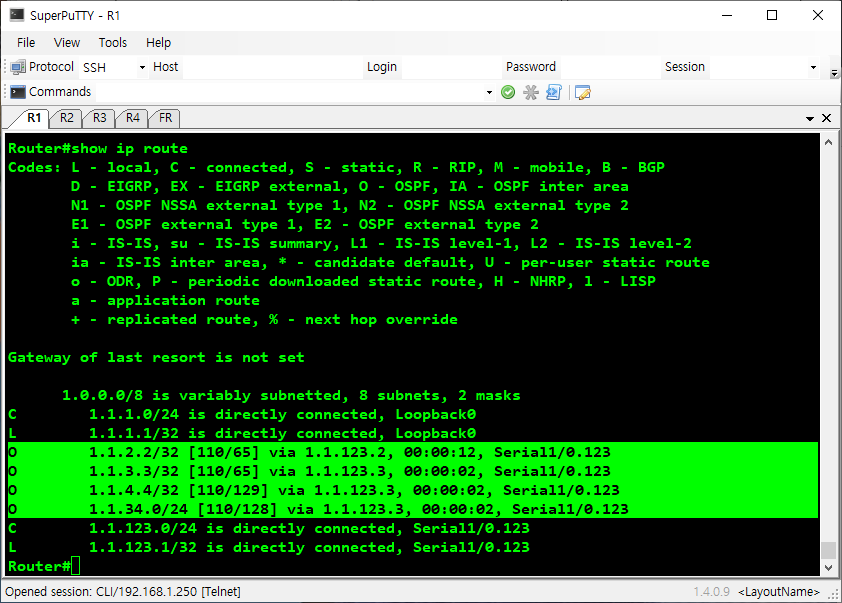Click the Login input field
The height and width of the screenshot is (603, 842).
[x=451, y=67]
